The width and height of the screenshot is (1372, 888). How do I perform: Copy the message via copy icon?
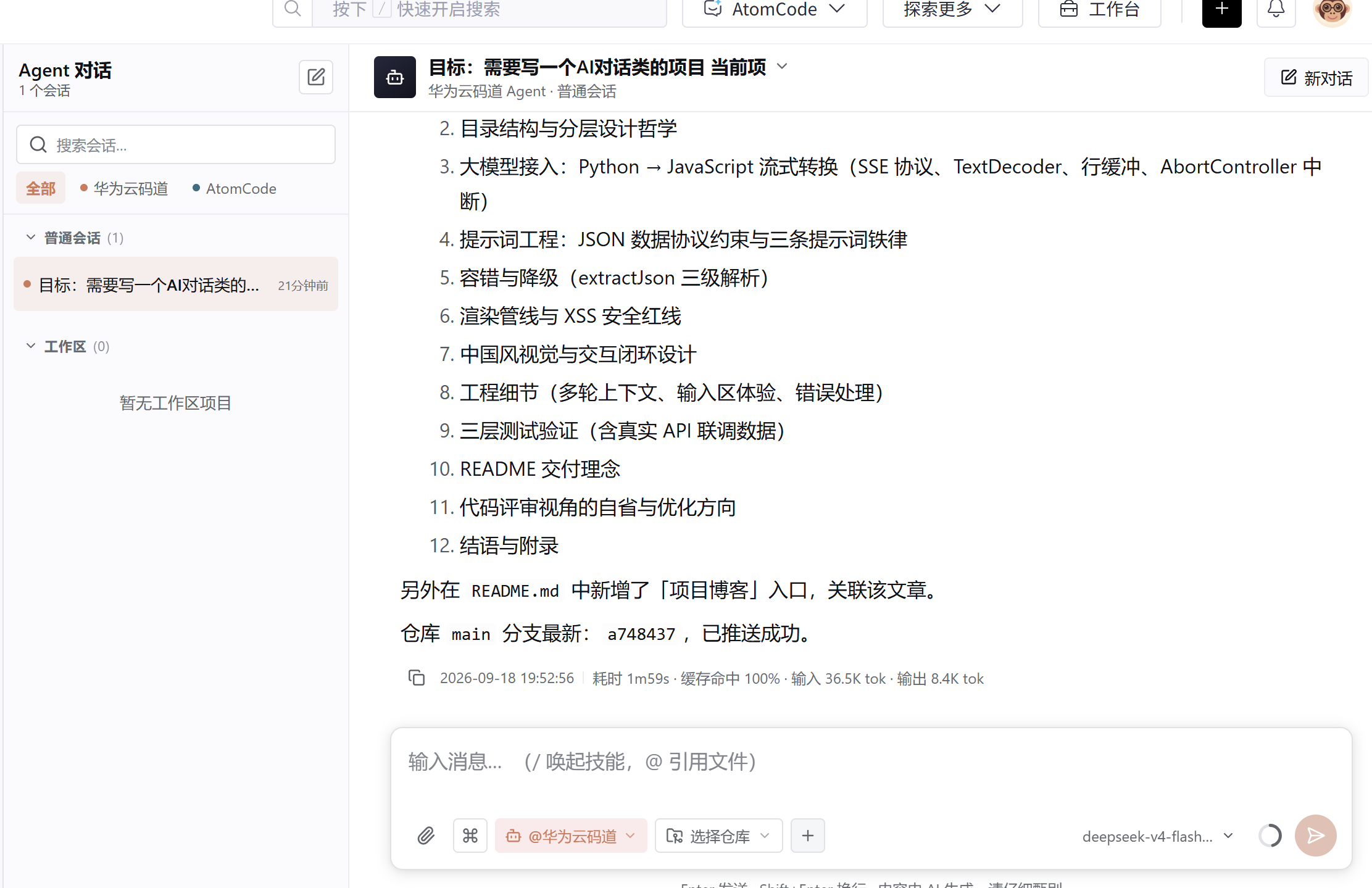(x=417, y=678)
